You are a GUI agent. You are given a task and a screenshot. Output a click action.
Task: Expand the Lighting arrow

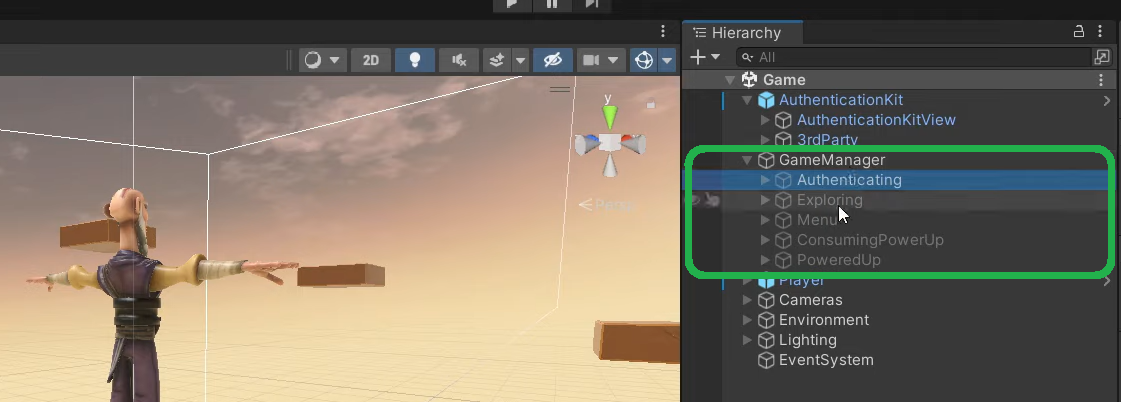pos(747,340)
